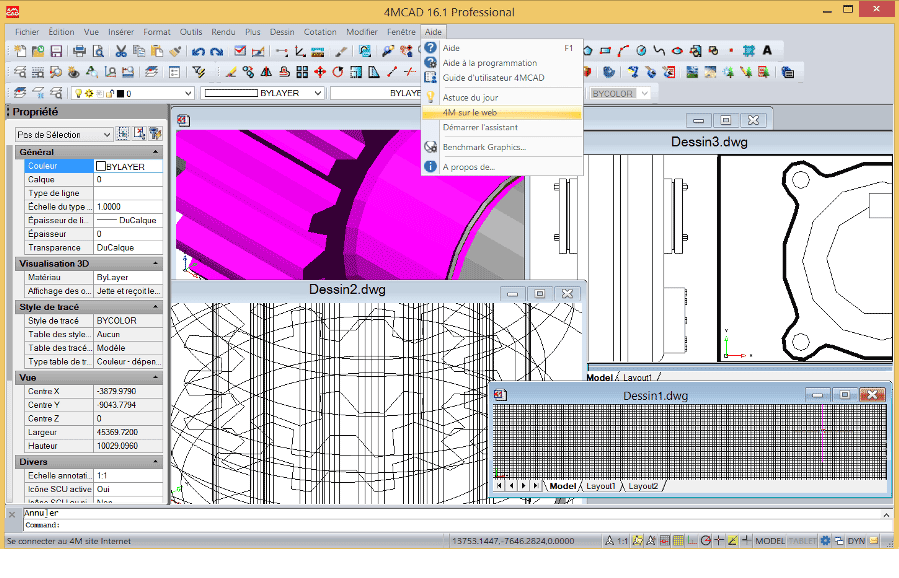Click the Undo arrow icon
This screenshot has width=899, height=578.
[x=198, y=51]
